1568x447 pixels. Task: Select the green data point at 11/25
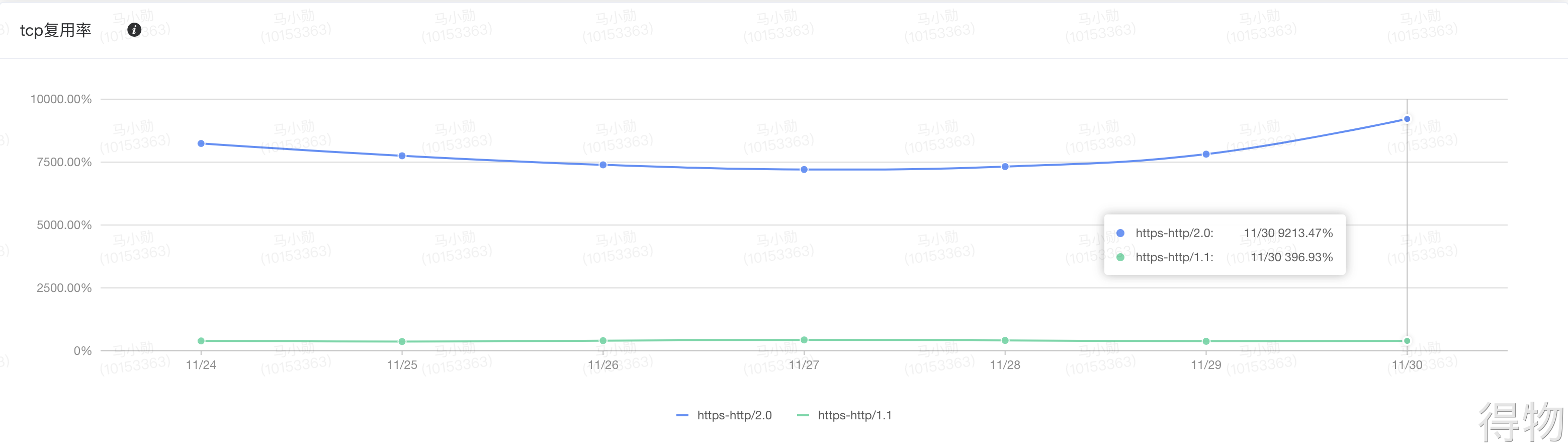point(402,342)
